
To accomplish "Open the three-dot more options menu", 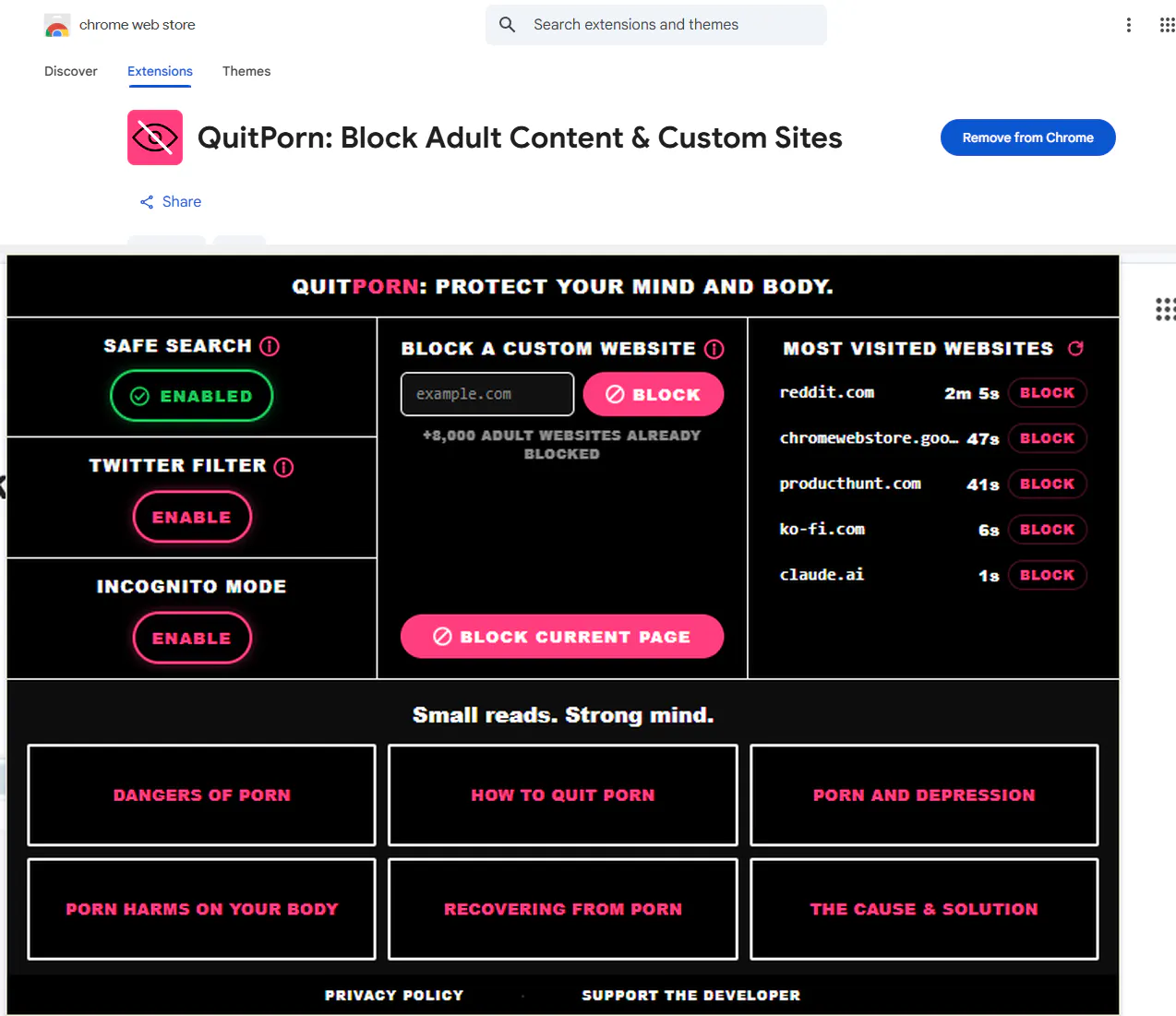I will (1128, 25).
